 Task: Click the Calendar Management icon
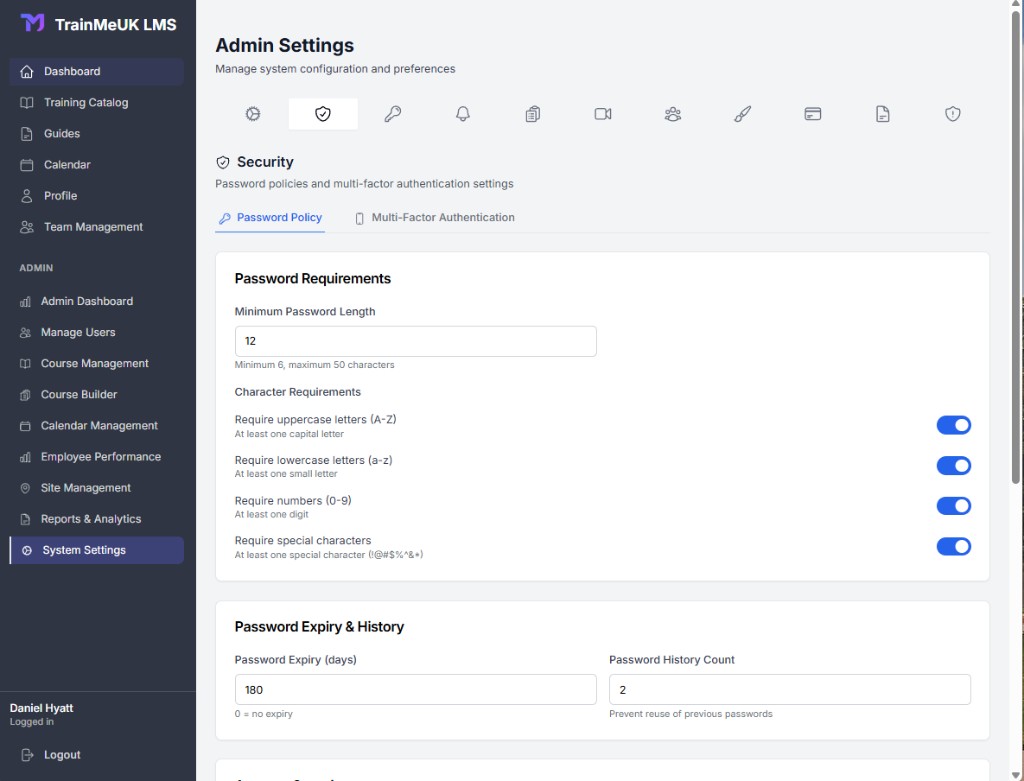pyautogui.click(x=25, y=426)
